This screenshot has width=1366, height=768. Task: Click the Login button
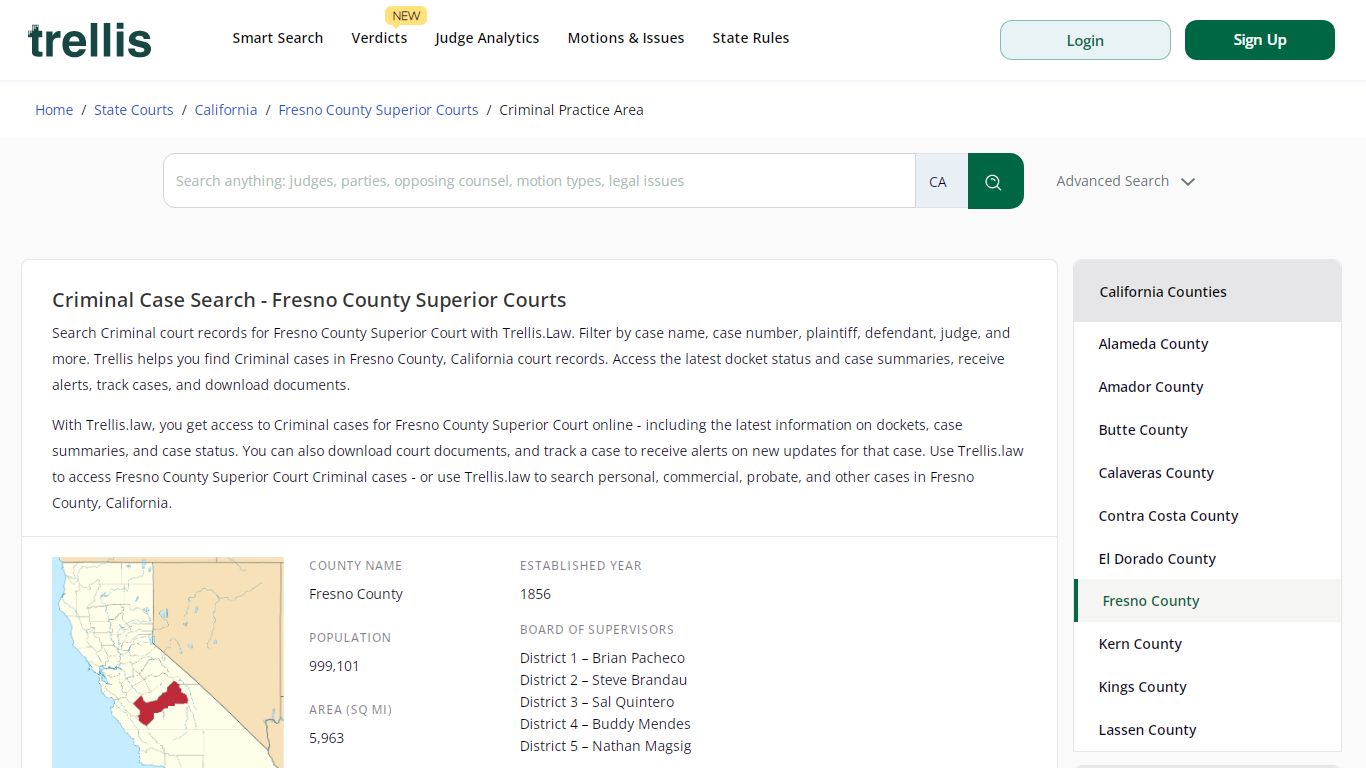point(1085,40)
